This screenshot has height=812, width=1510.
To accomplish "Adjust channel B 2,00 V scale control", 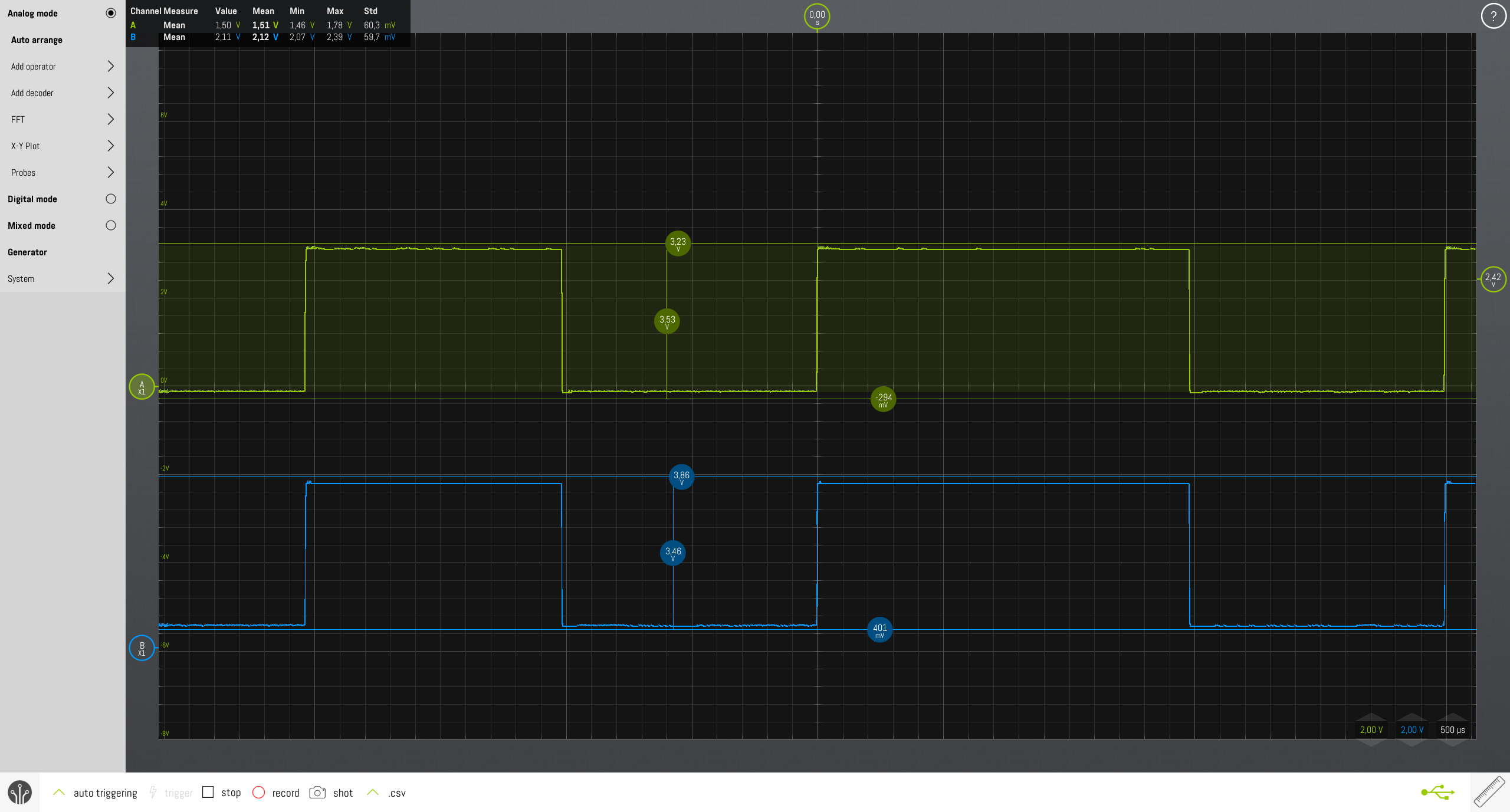I will pyautogui.click(x=1411, y=730).
